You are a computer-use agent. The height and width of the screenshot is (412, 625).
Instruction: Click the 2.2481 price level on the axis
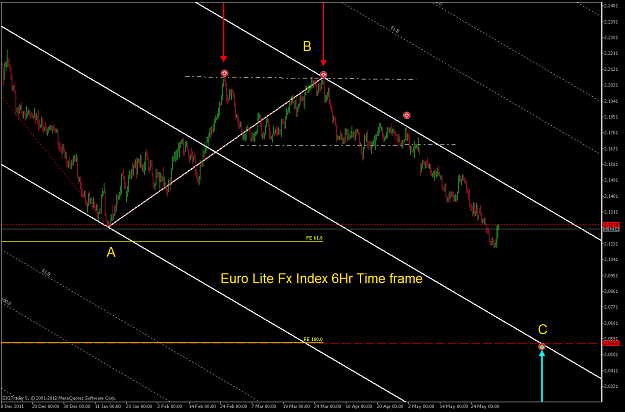pos(611,6)
